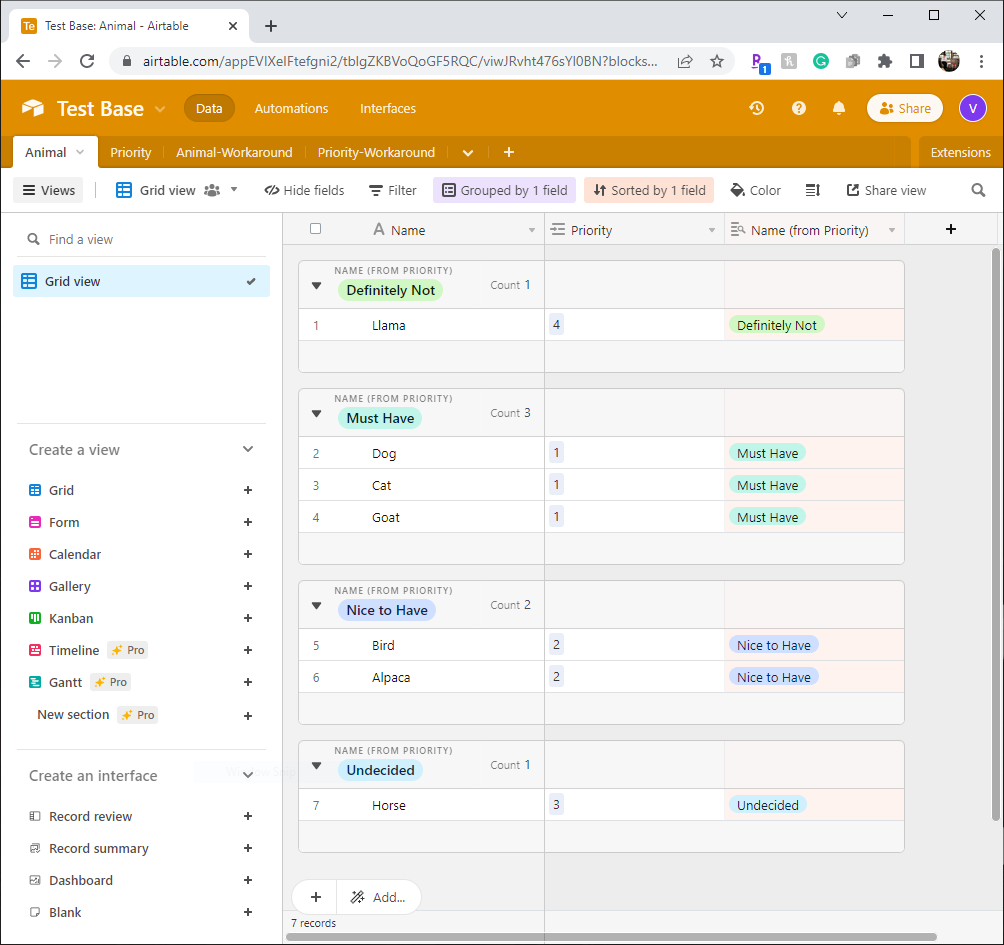
Task: Click plus next to Blank interface
Action: coord(248,912)
